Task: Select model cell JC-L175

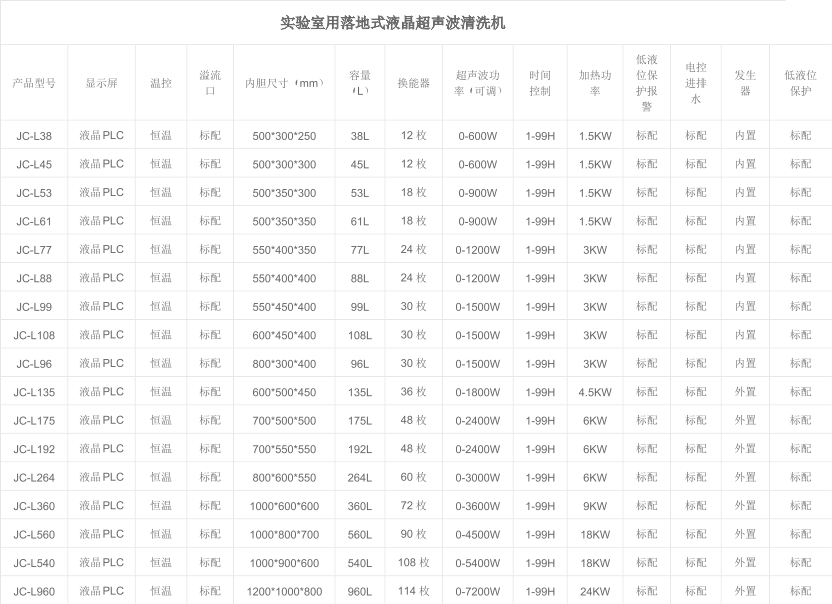Action: pyautogui.click(x=34, y=421)
